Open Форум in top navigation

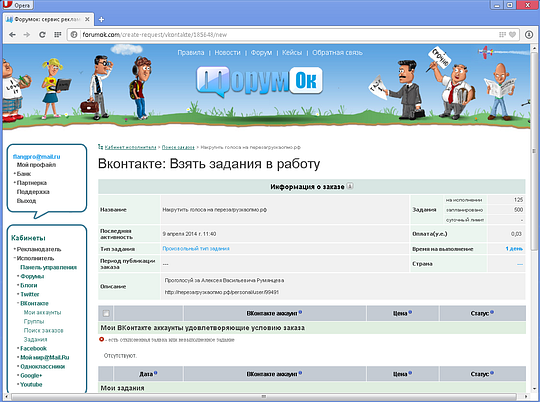261,53
